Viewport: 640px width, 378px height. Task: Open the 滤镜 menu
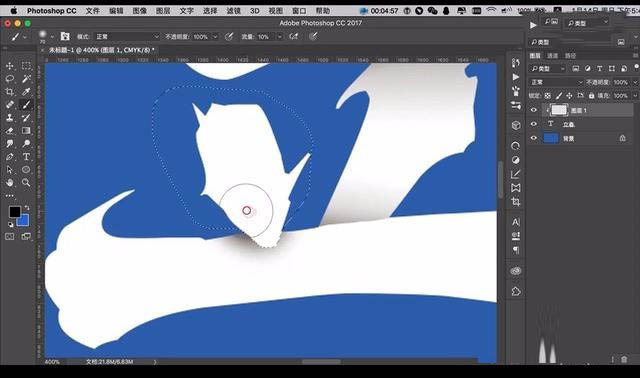point(233,11)
